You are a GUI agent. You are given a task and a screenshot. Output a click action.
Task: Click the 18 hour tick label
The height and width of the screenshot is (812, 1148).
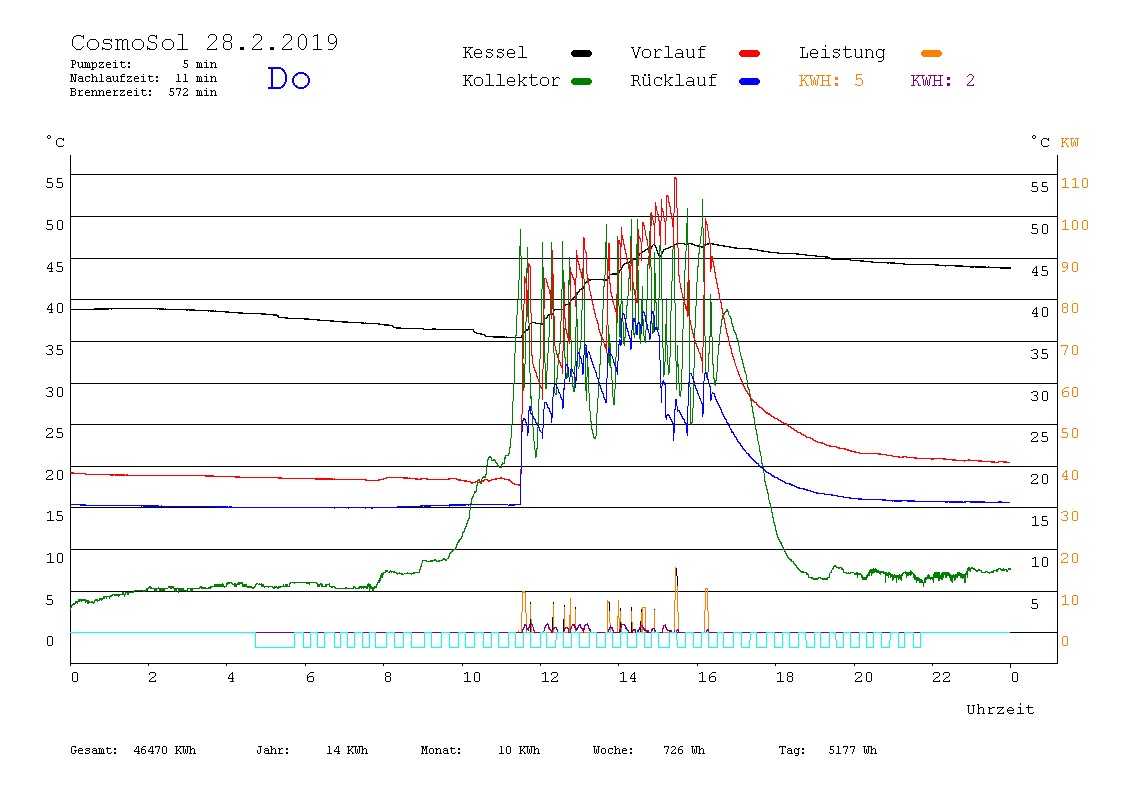(x=785, y=677)
